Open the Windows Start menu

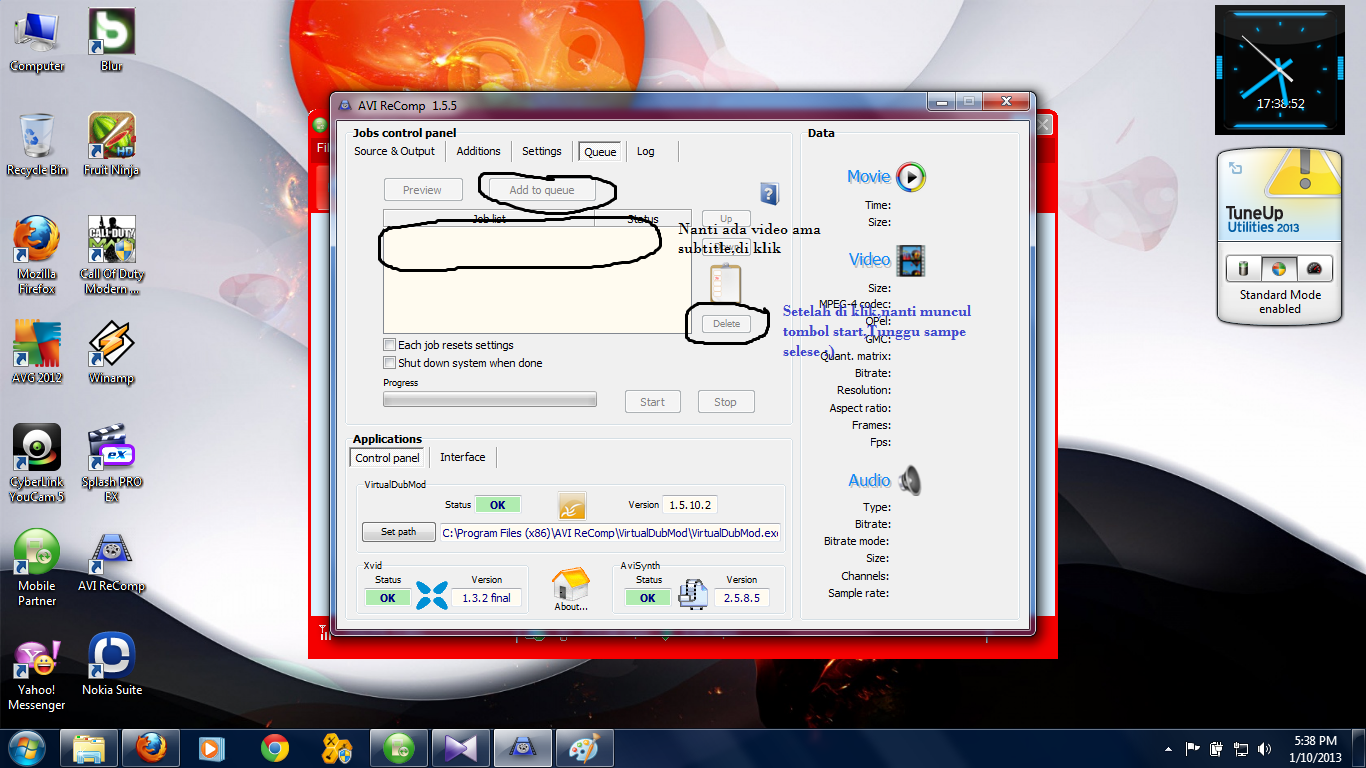click(x=26, y=747)
